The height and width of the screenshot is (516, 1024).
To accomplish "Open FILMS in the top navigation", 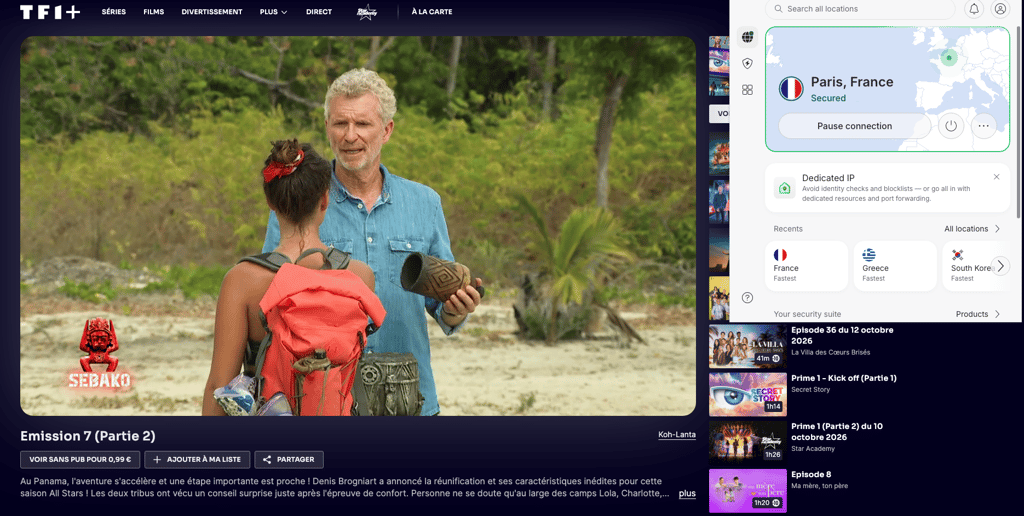I will coord(153,12).
